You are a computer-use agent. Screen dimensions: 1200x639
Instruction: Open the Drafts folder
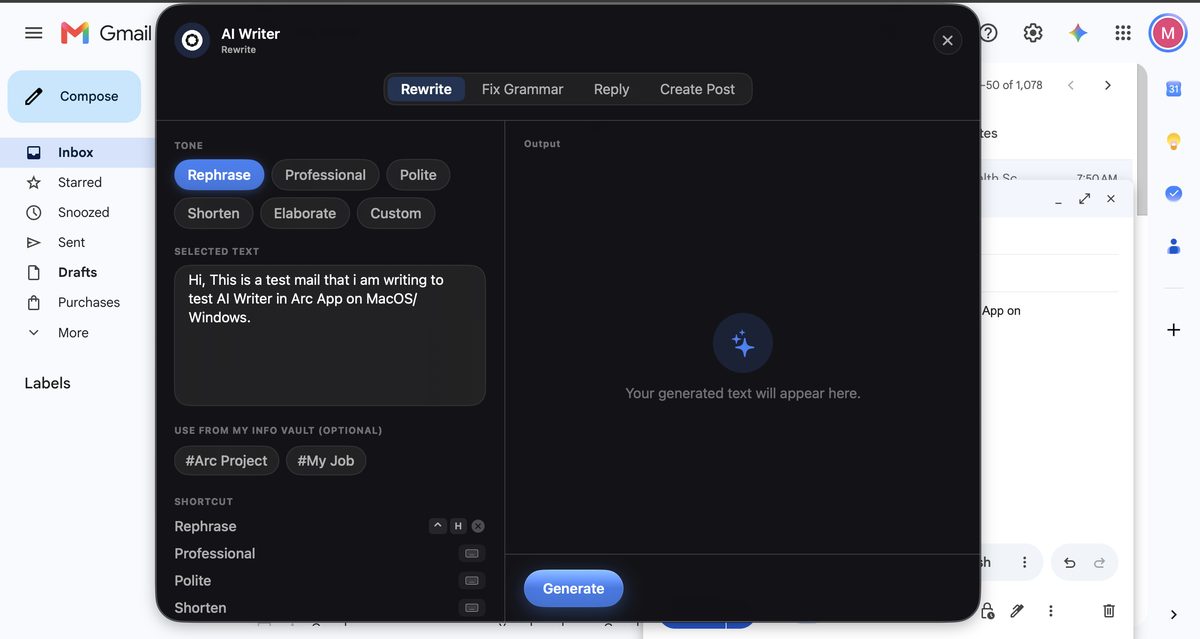pos(75,272)
